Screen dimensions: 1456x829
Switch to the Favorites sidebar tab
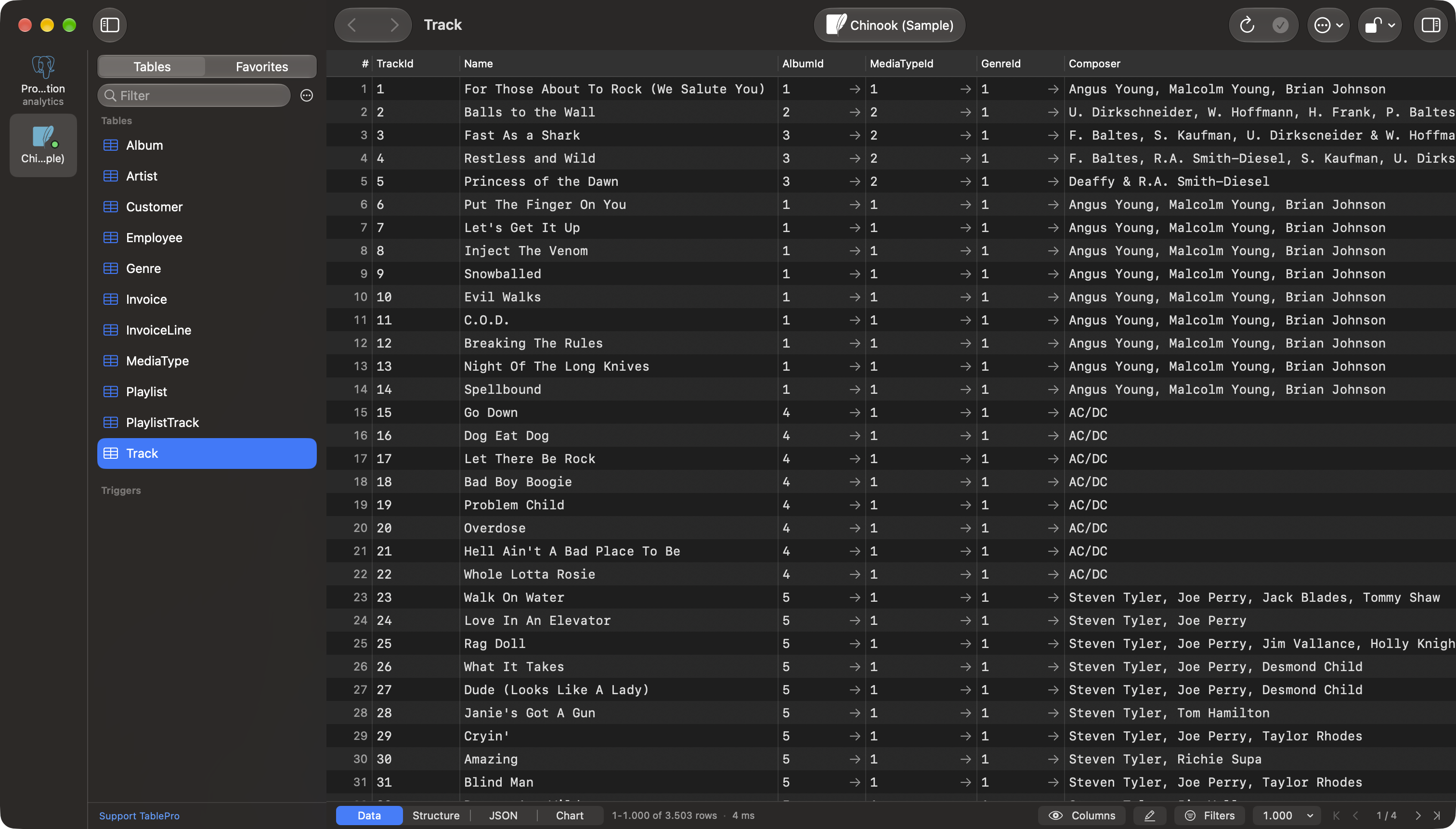tap(261, 66)
